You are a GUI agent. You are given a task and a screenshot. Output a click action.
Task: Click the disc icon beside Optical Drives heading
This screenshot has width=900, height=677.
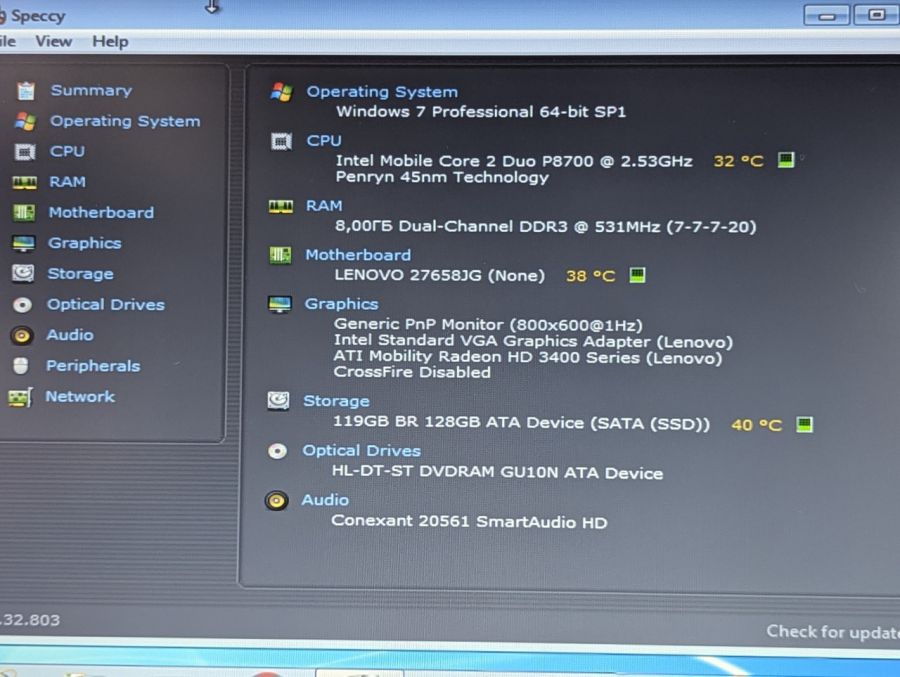pyautogui.click(x=277, y=451)
